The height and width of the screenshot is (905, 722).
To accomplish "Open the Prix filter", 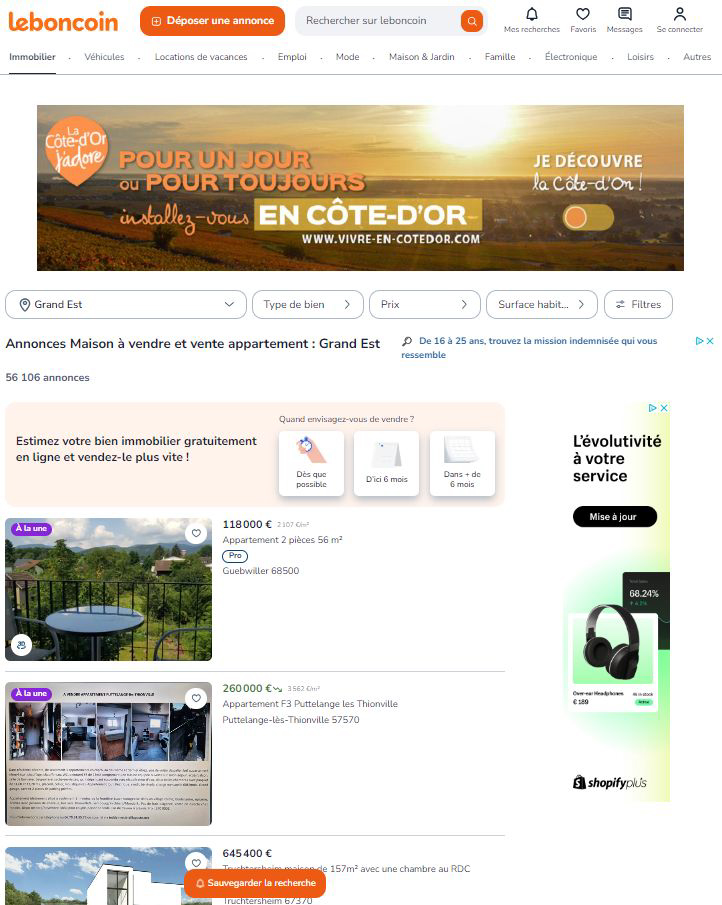I will coord(425,304).
